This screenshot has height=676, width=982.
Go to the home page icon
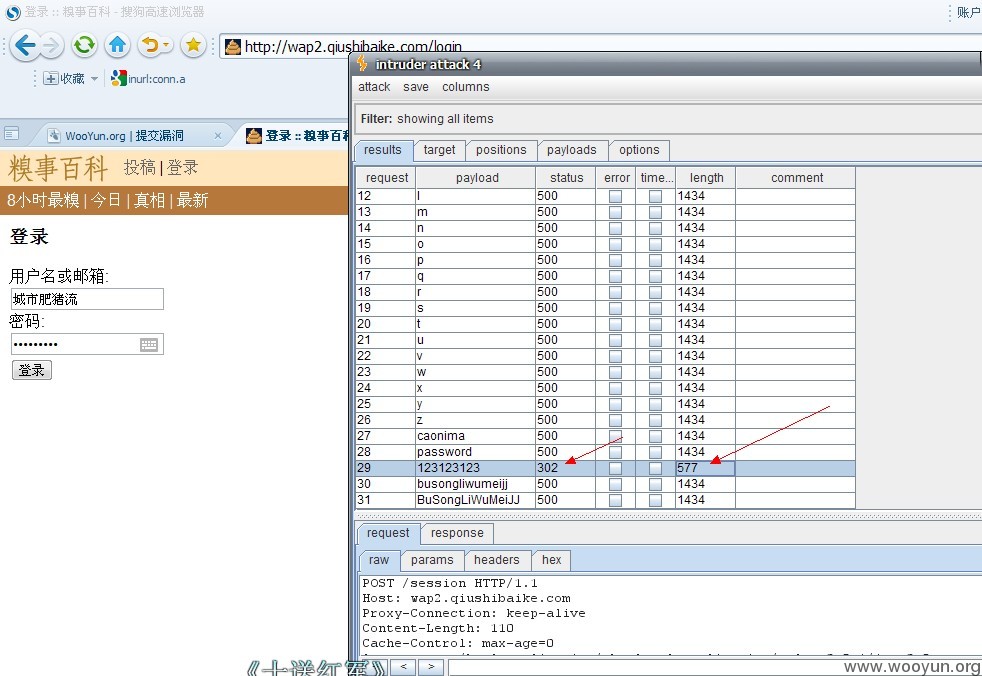pyautogui.click(x=117, y=45)
